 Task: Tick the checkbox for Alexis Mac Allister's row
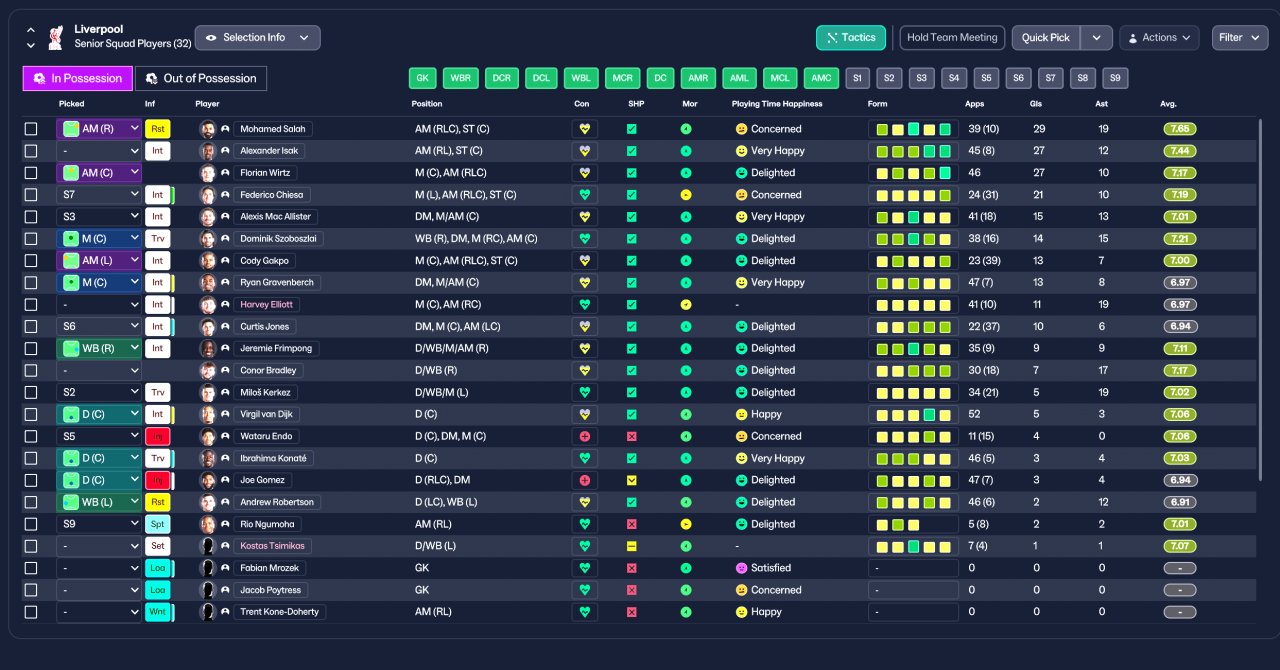point(31,217)
